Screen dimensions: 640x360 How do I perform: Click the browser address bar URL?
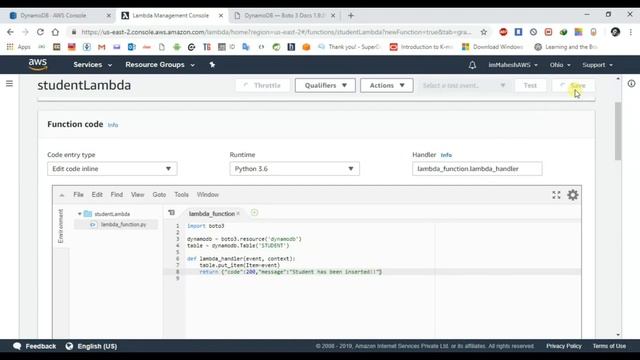tap(276, 32)
